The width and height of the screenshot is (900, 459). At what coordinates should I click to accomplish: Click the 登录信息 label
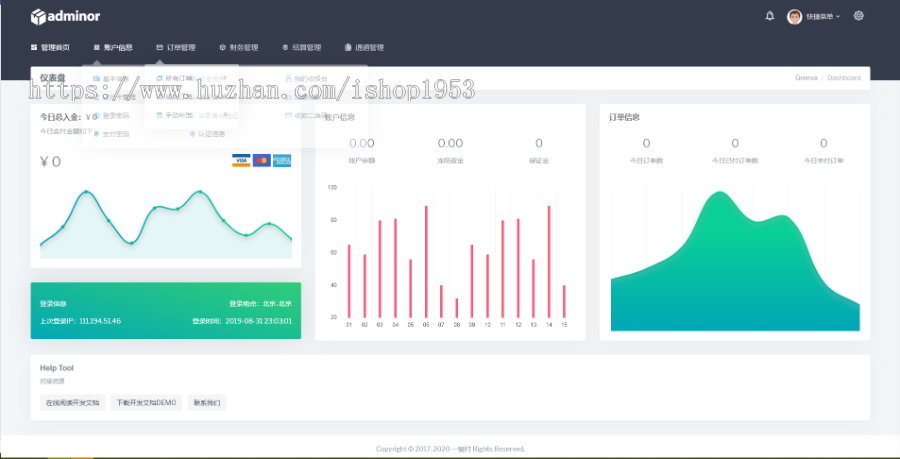[53, 304]
